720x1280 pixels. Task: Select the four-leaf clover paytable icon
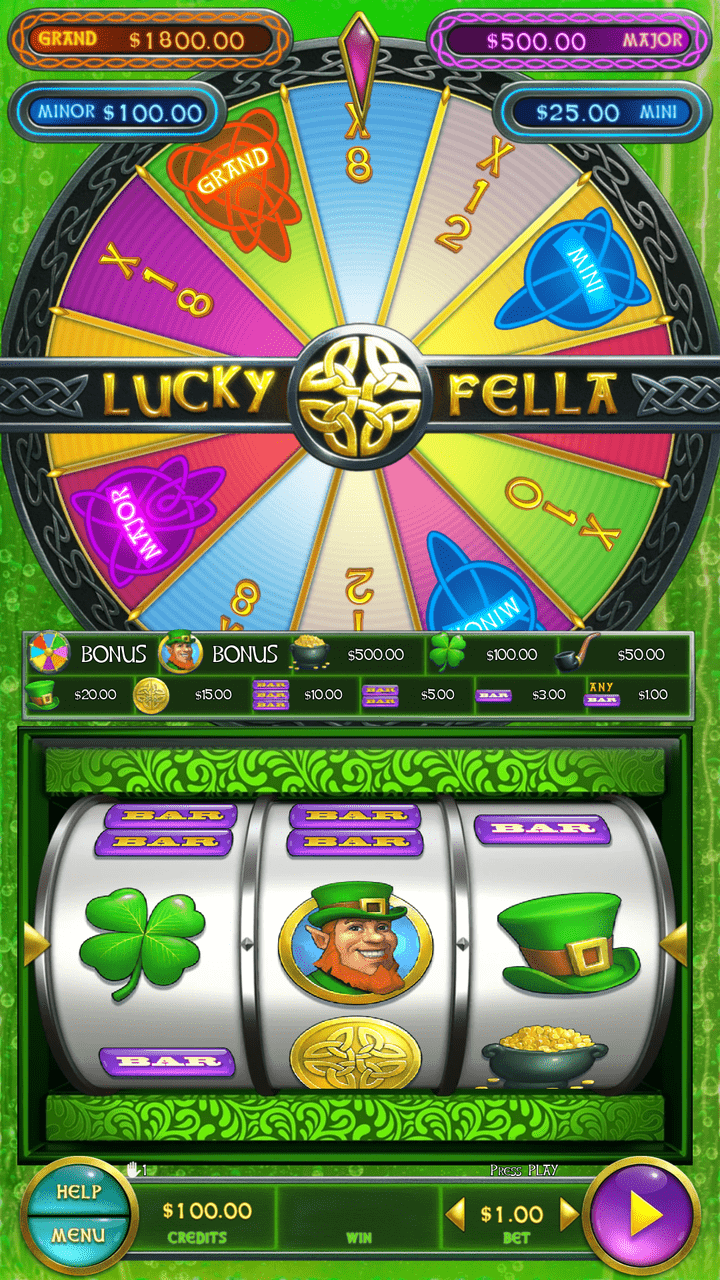[x=448, y=653]
